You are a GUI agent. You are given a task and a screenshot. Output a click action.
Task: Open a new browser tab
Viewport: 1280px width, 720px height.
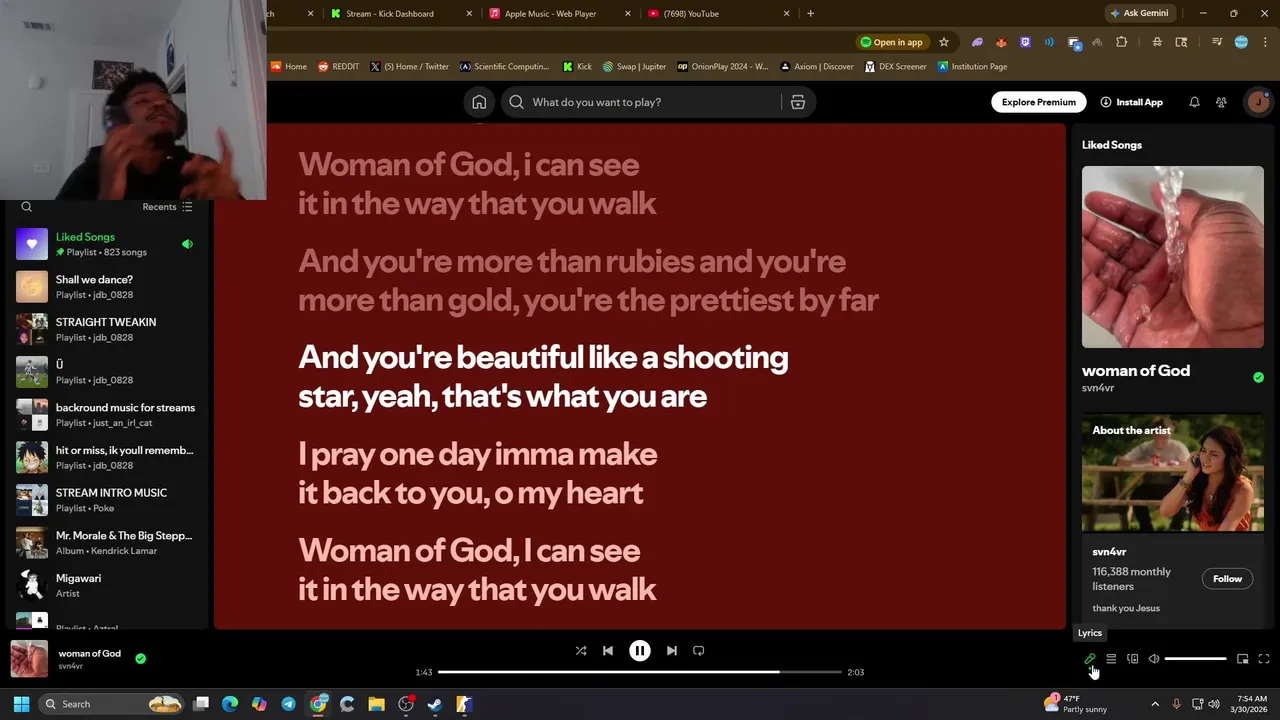pyautogui.click(x=810, y=14)
